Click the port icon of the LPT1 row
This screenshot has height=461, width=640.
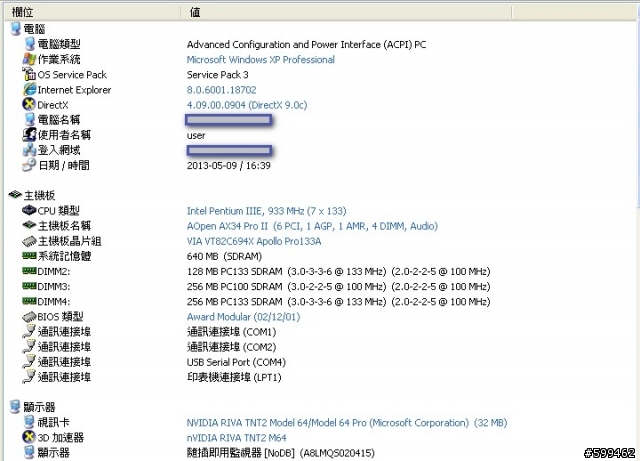[x=29, y=376]
